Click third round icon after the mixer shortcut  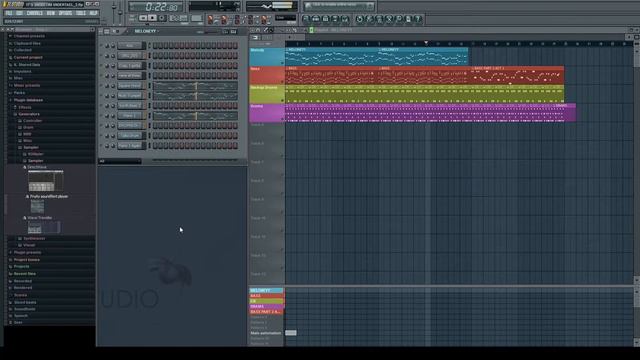[379, 19]
